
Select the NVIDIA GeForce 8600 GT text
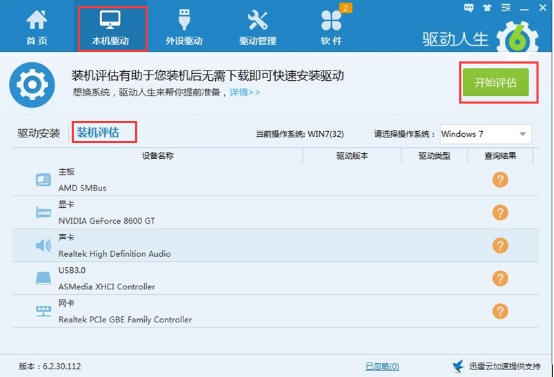coord(106,221)
